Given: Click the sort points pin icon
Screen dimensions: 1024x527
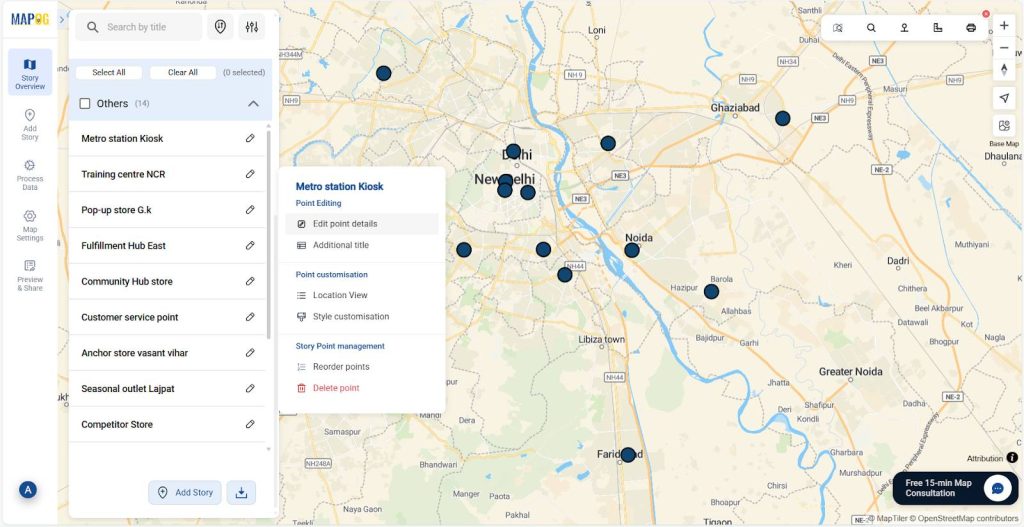Looking at the screenshot, I should 220,27.
